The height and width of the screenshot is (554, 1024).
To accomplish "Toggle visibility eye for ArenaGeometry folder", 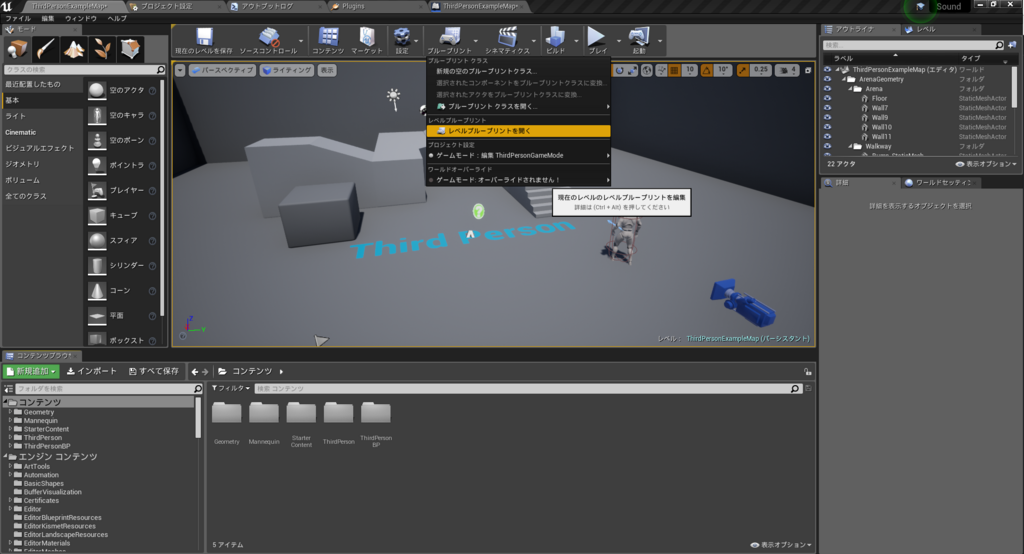I will click(827, 79).
